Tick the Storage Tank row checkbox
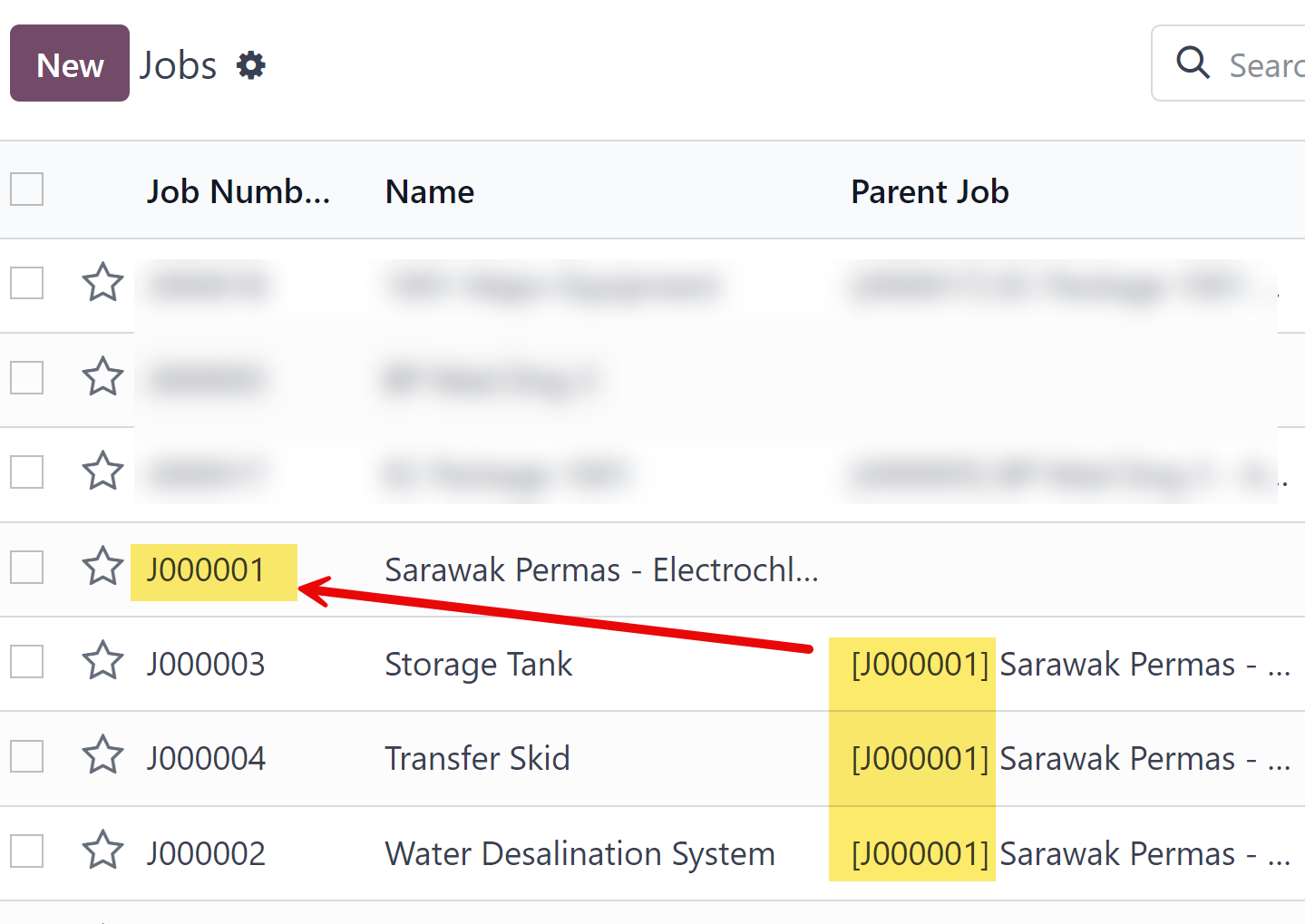1305x924 pixels. (x=27, y=662)
